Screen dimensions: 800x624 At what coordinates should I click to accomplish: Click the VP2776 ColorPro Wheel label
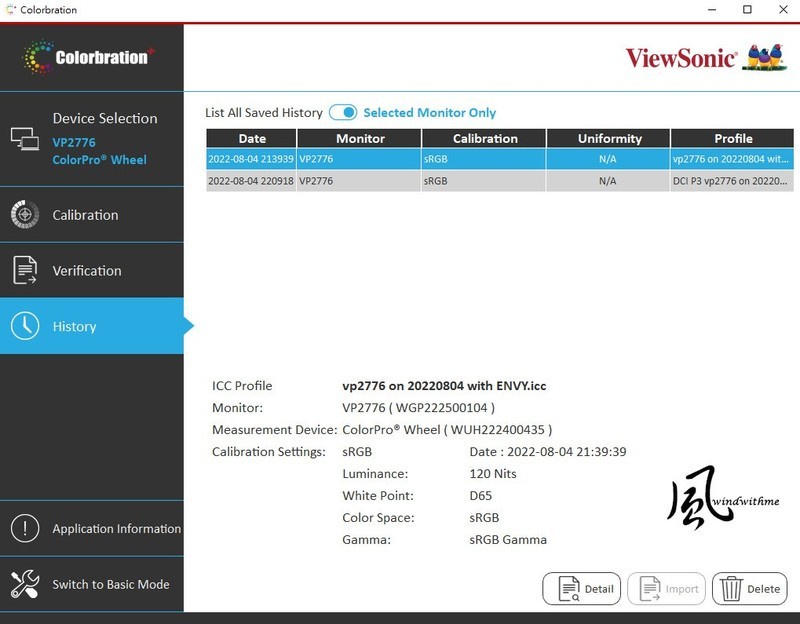point(100,150)
